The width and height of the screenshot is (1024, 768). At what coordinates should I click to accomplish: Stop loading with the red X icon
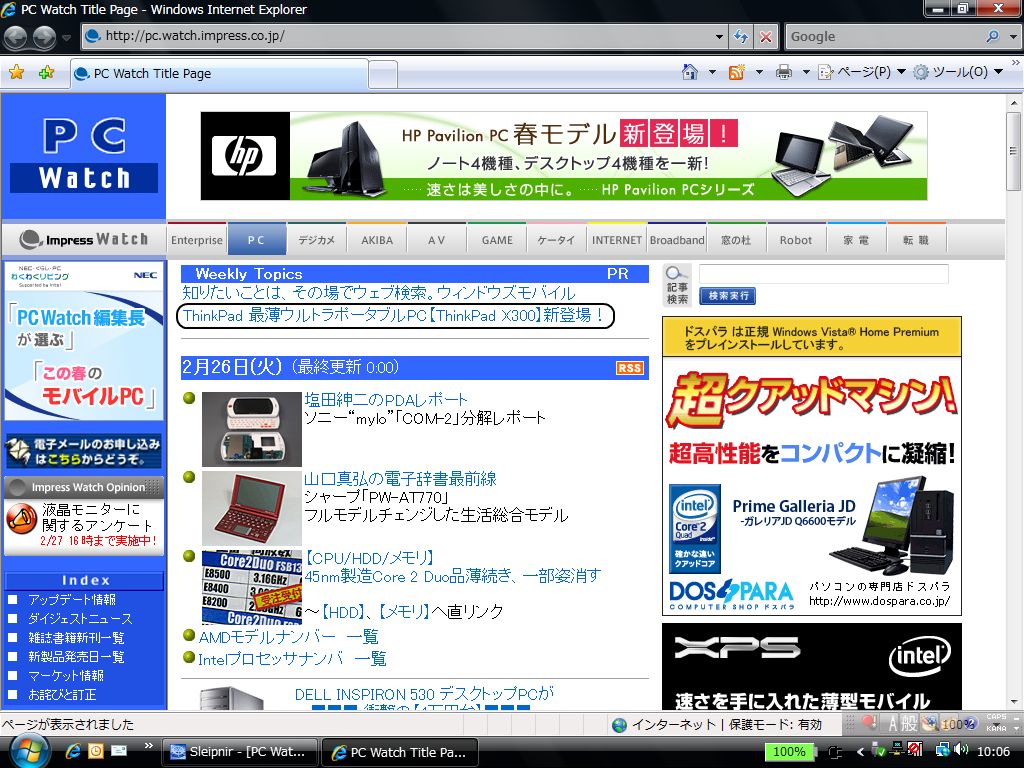point(765,37)
